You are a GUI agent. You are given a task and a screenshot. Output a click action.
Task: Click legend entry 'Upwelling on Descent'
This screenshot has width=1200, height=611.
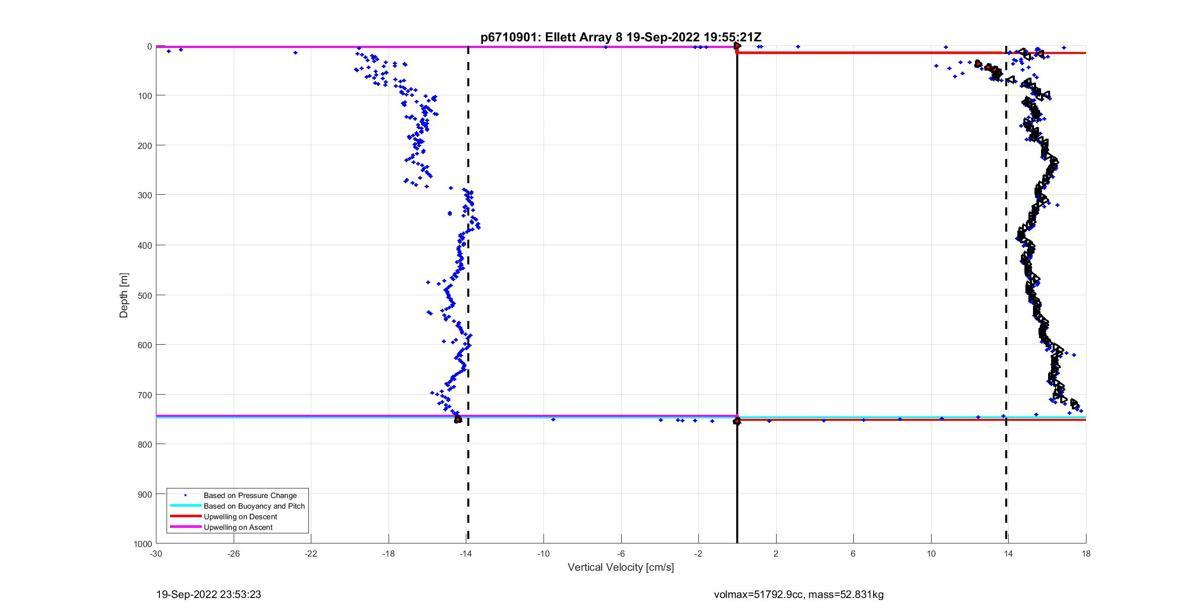[241, 517]
